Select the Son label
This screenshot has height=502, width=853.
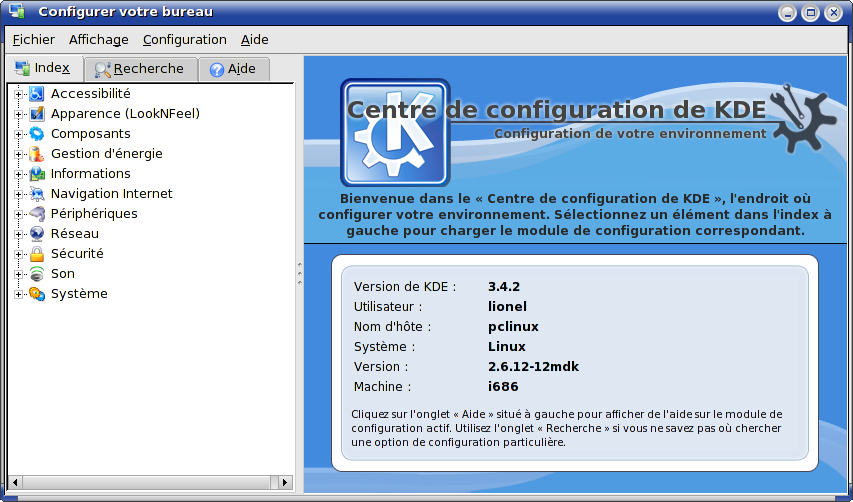coord(63,274)
